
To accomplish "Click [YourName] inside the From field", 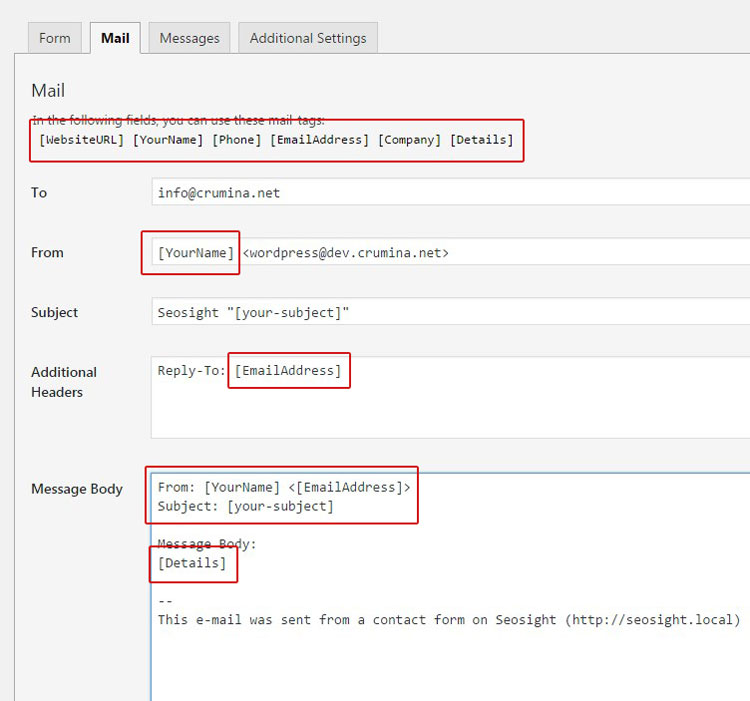I will (x=195, y=253).
